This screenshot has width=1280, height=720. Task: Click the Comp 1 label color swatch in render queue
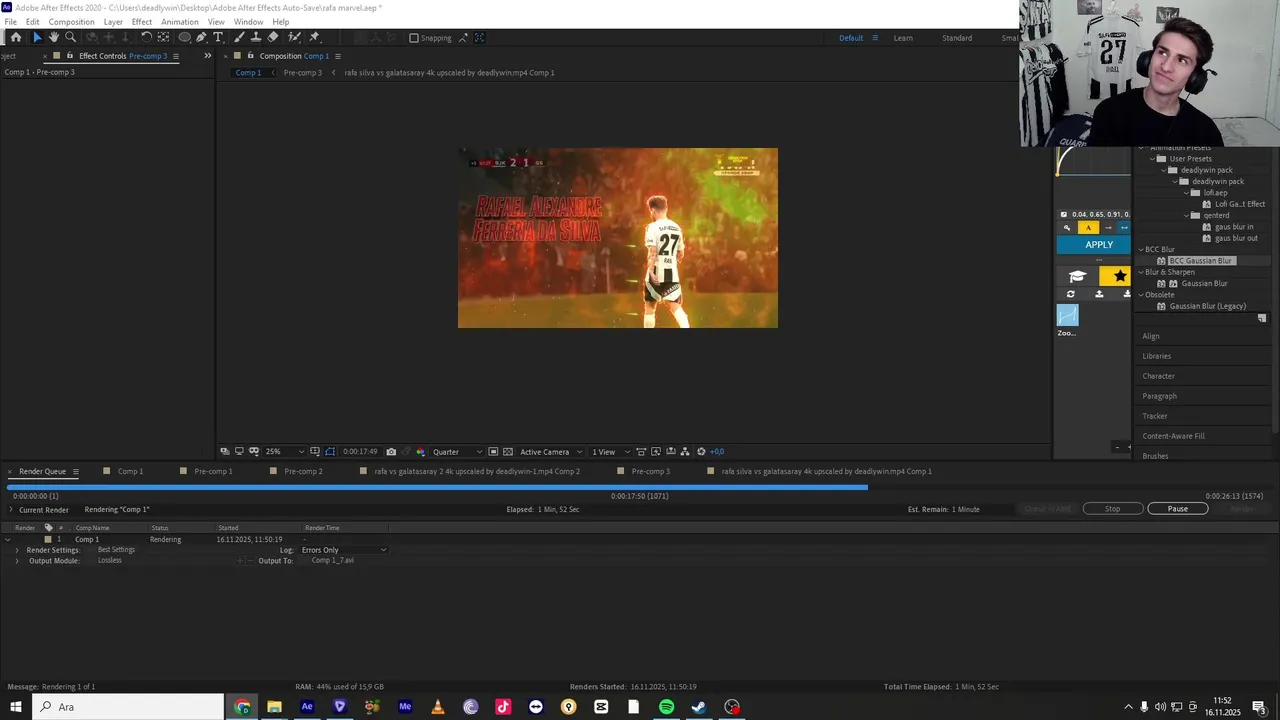pos(47,539)
